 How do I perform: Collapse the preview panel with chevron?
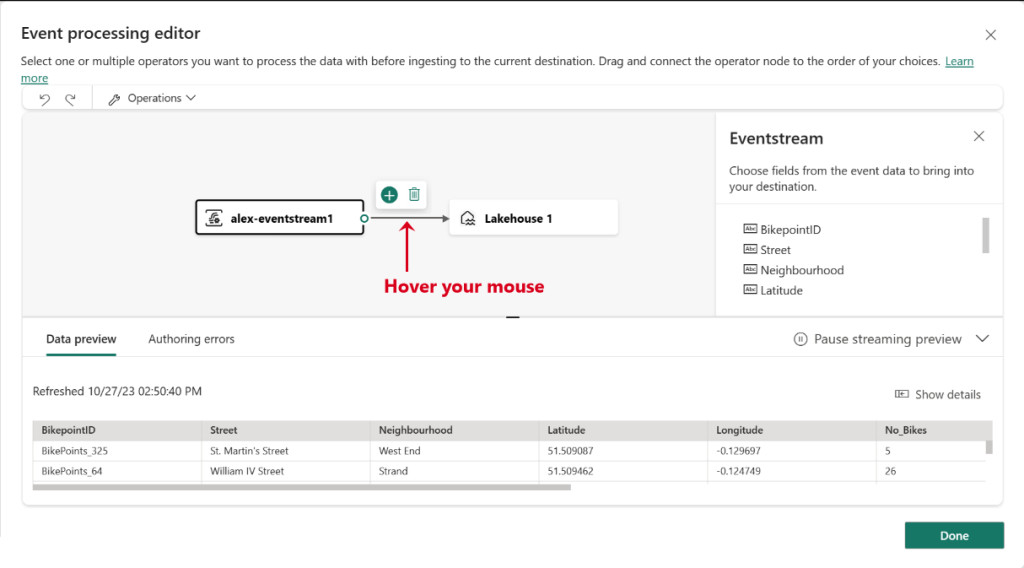click(x=982, y=339)
